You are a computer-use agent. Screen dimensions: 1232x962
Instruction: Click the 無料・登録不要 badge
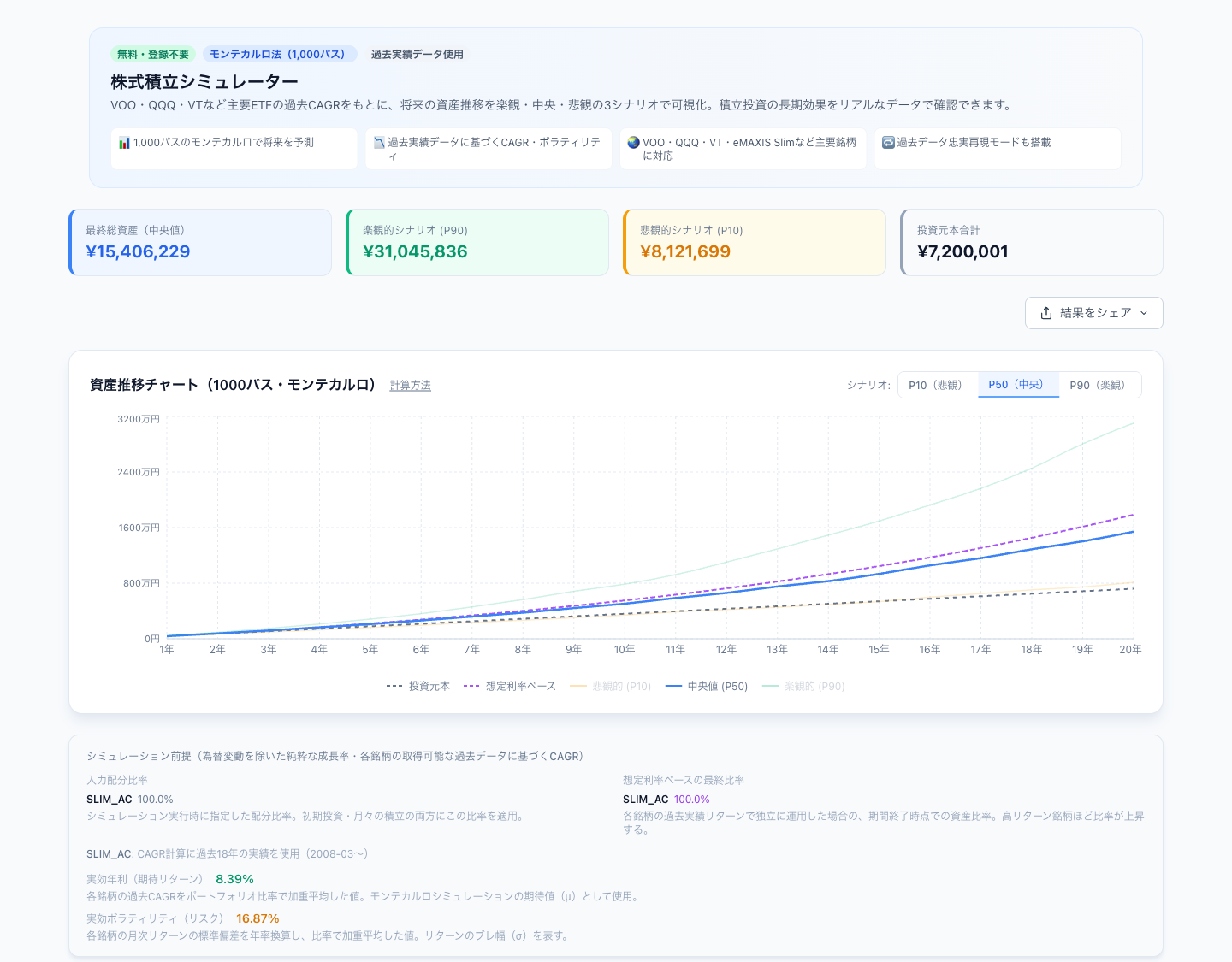point(153,54)
